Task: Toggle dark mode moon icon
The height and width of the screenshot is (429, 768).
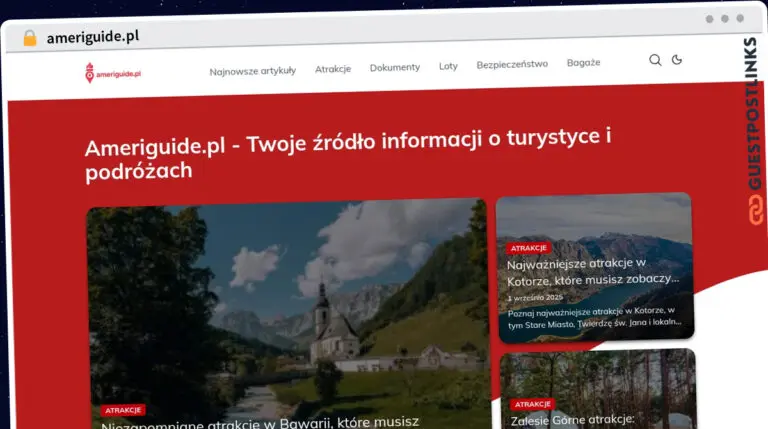Action: tap(677, 60)
